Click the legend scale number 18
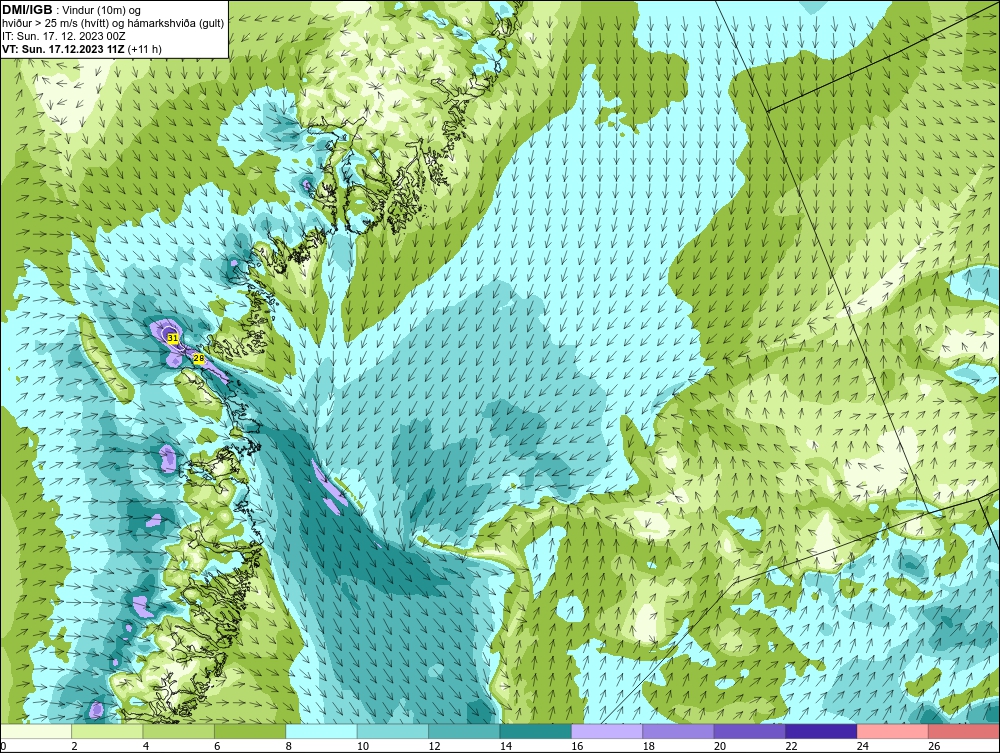 coord(649,746)
